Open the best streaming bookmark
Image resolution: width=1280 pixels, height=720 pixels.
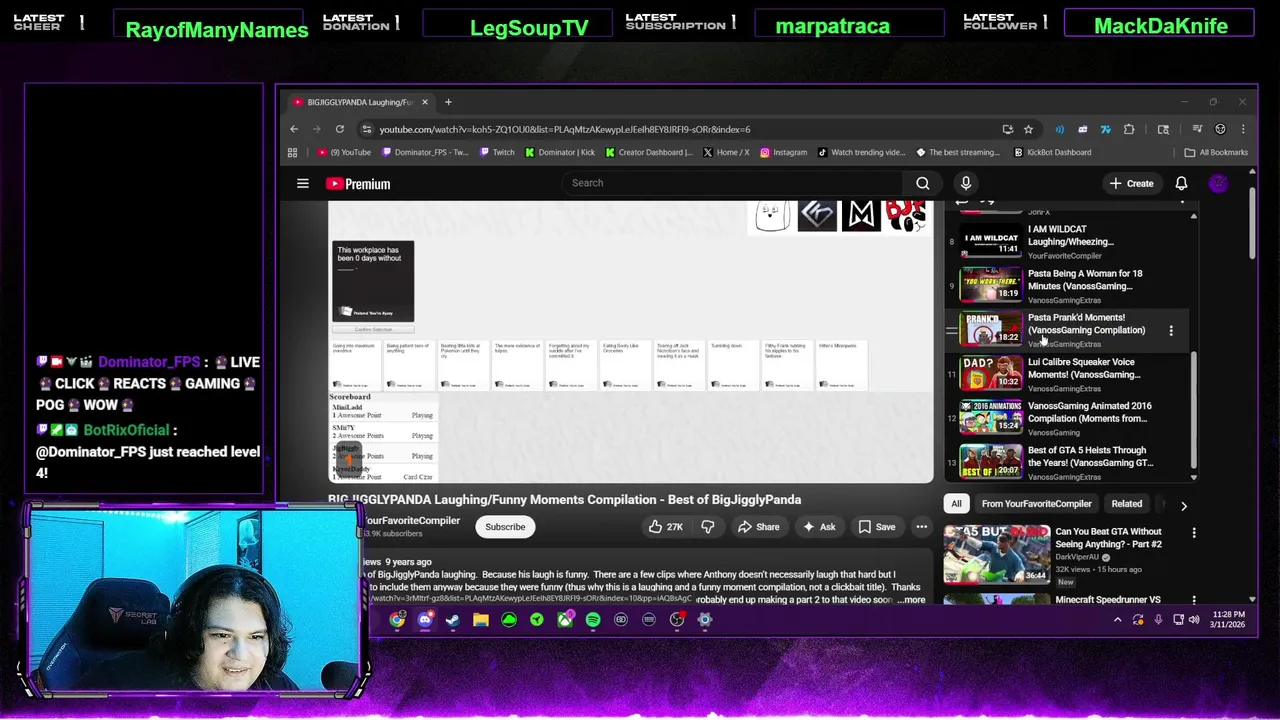pyautogui.click(x=958, y=153)
